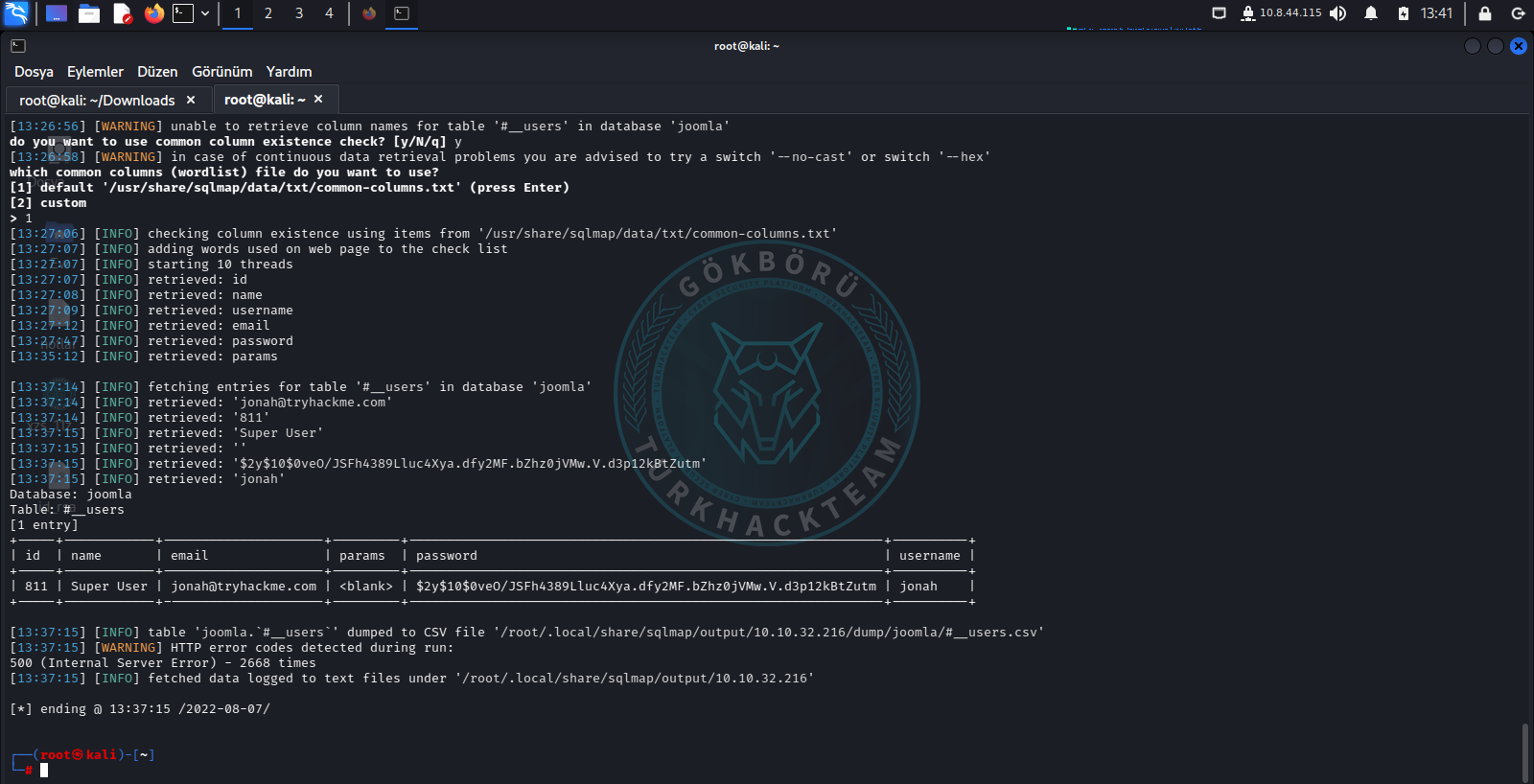The height and width of the screenshot is (784, 1534).
Task: Click the '[2] custom' option line
Action: click(48, 203)
